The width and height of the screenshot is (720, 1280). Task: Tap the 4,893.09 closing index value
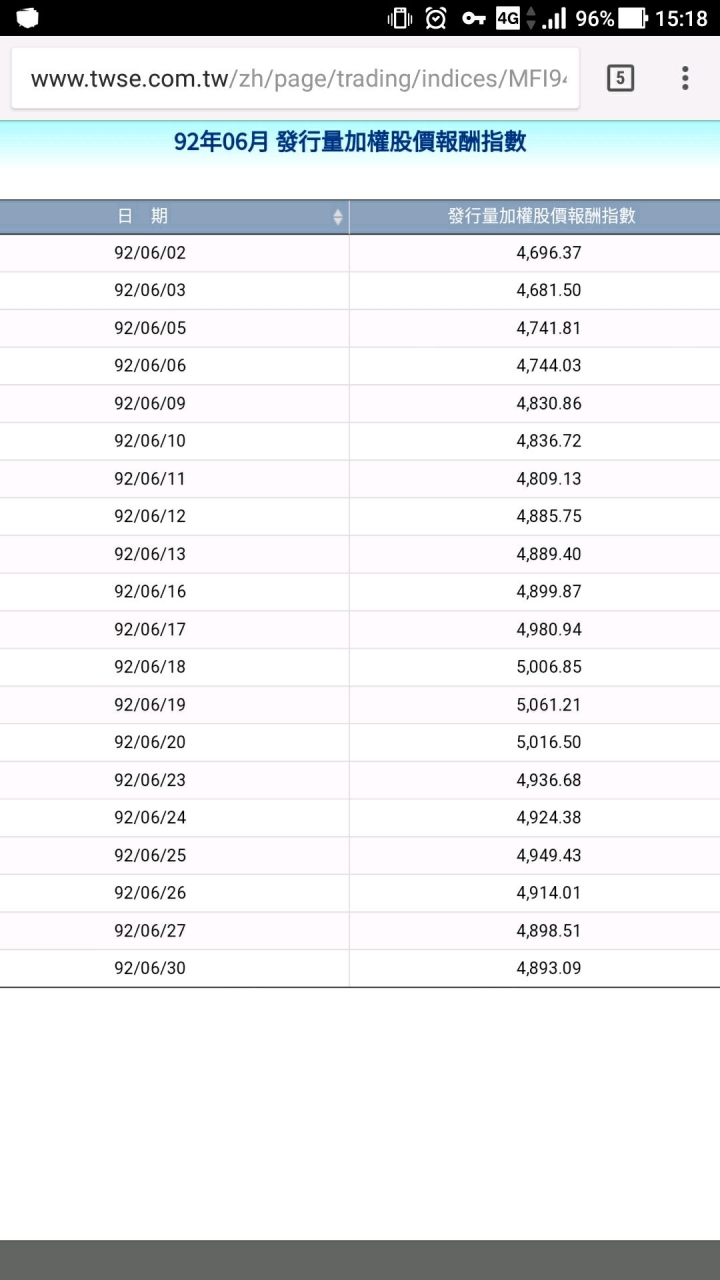coord(549,968)
